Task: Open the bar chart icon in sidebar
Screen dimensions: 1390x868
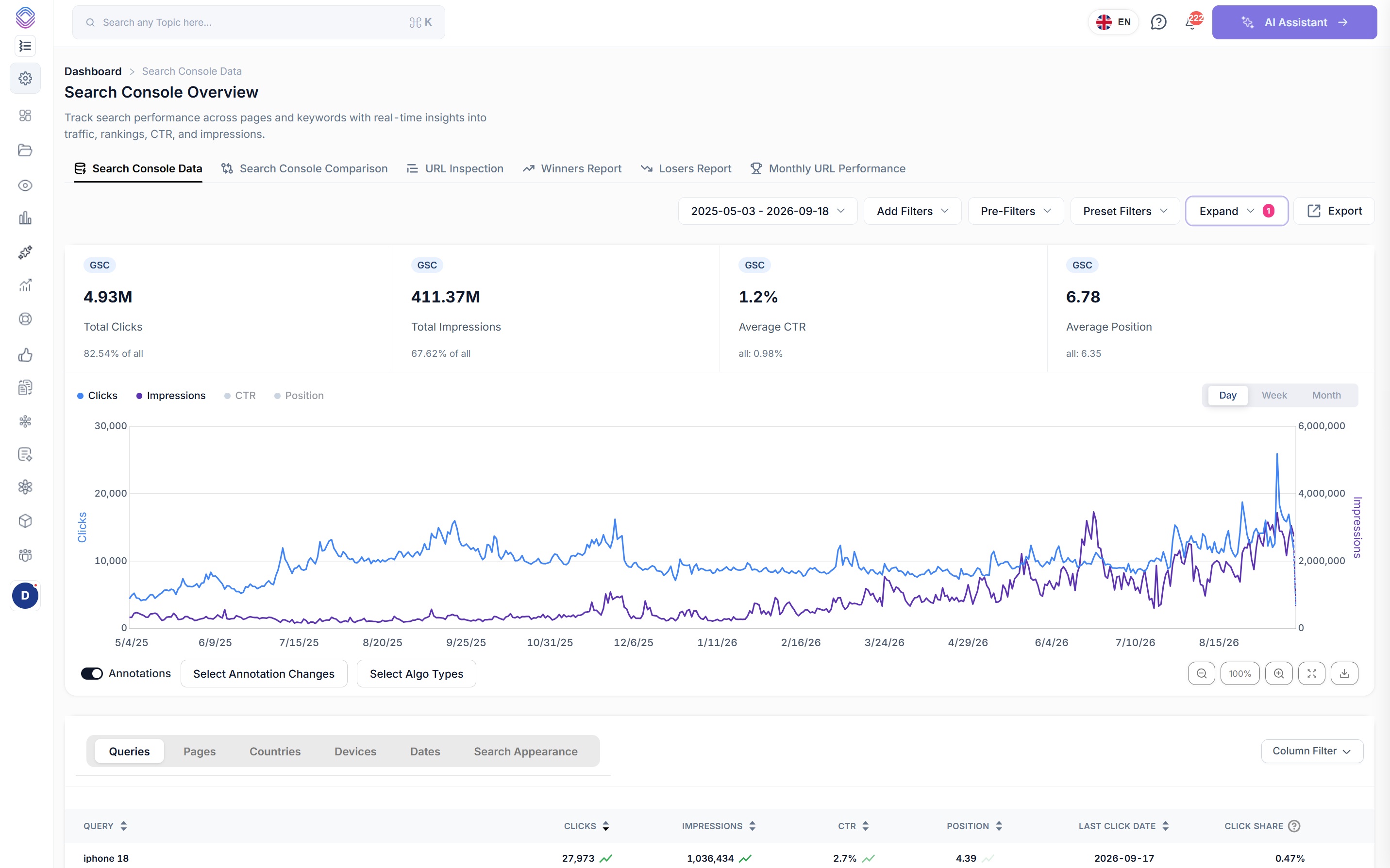Action: [x=25, y=217]
